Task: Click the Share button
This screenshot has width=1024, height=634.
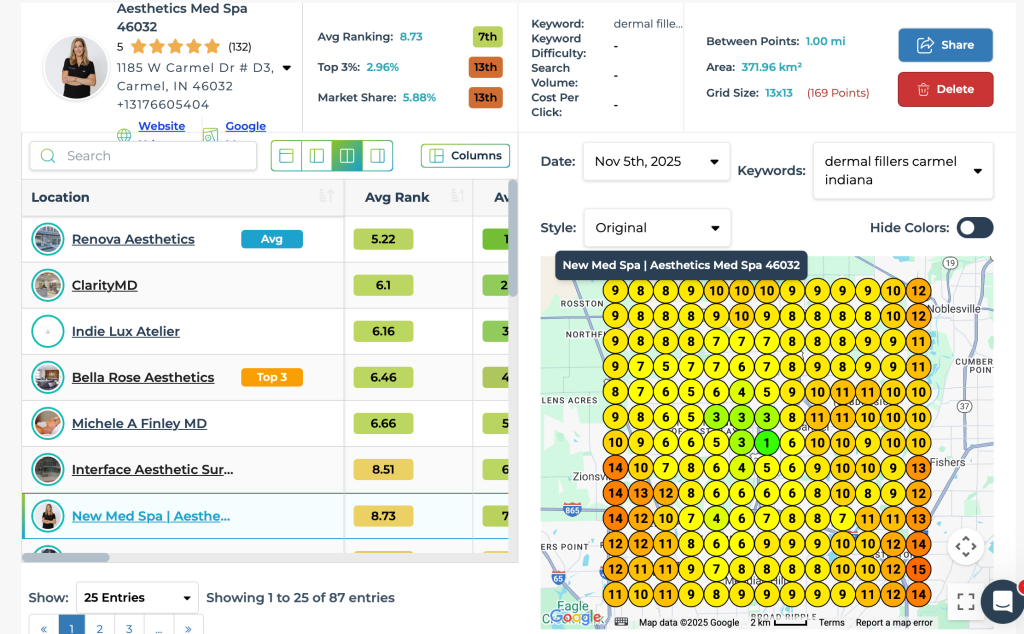Action: coord(945,45)
